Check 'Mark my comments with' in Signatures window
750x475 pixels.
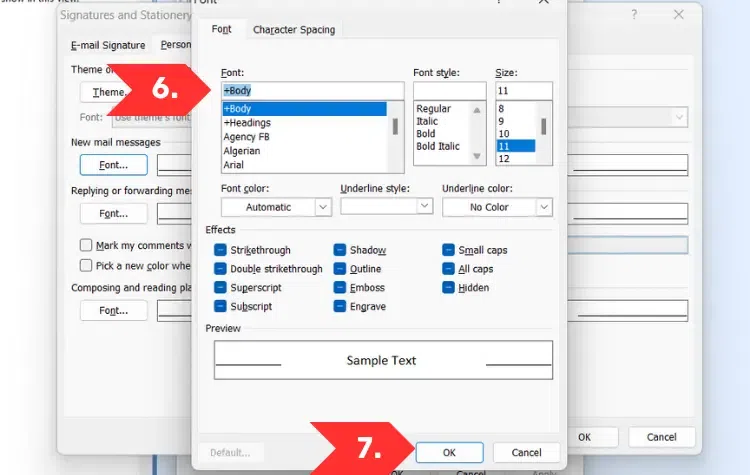[86, 245]
